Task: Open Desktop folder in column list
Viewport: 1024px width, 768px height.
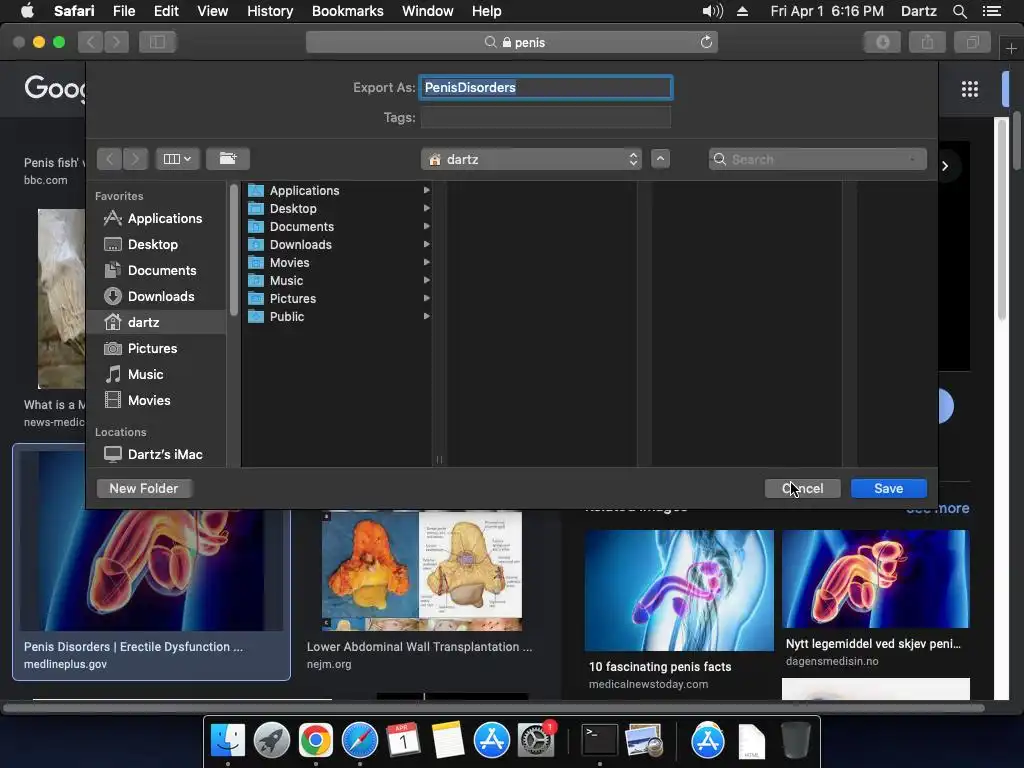Action: pyautogui.click(x=338, y=208)
